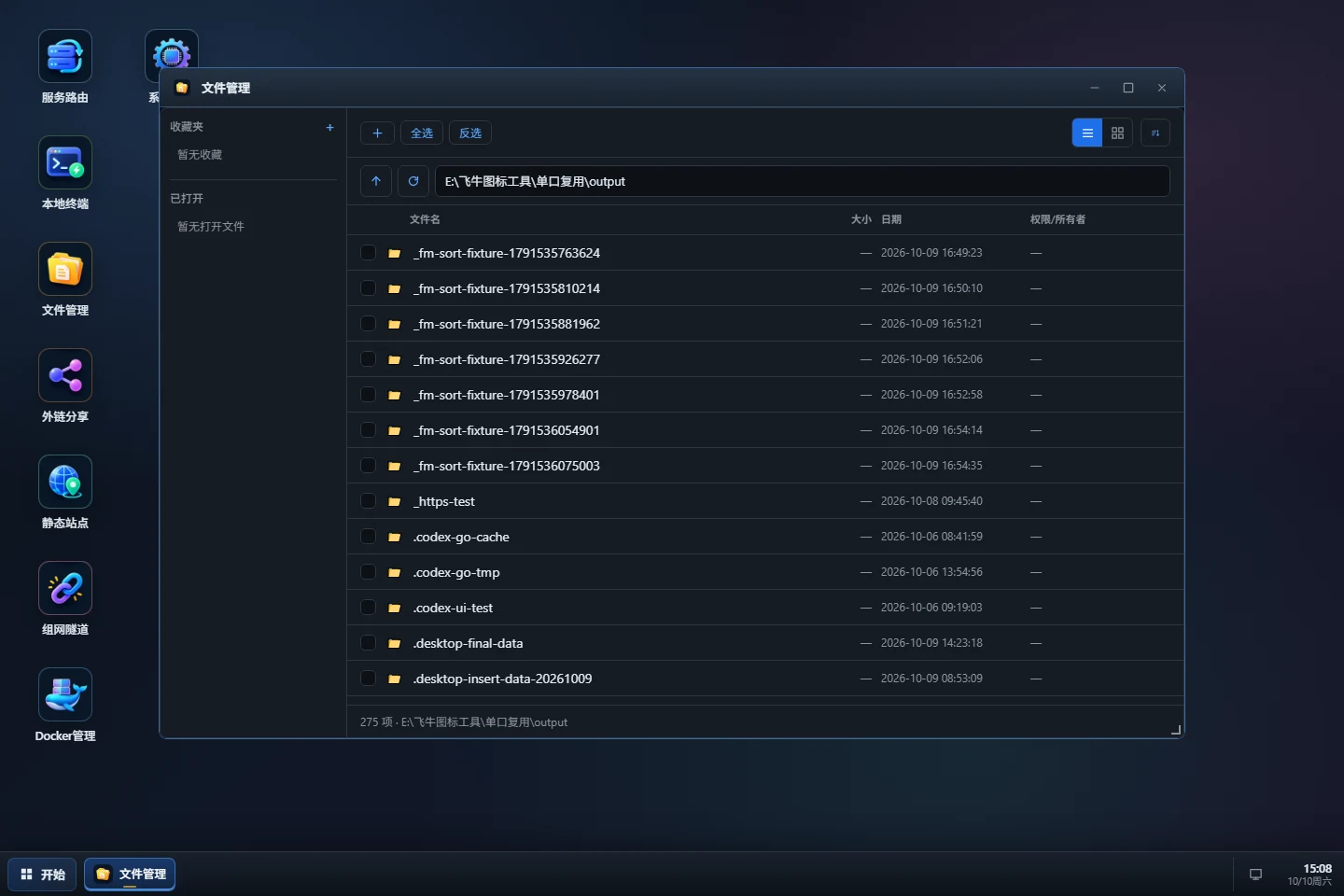The image size is (1344, 896).
Task: Click the _fm-sort-fixture-1791535810214 folder name
Action: point(507,288)
